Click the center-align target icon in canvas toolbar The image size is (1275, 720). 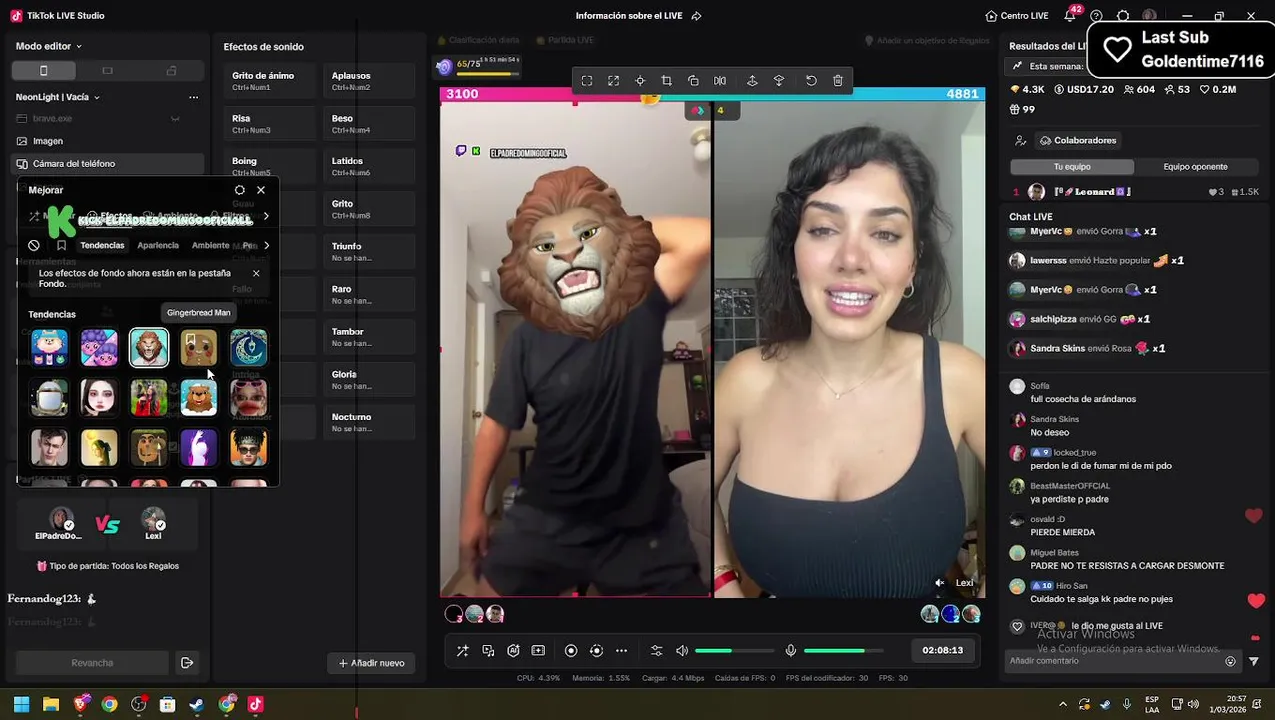[x=640, y=81]
